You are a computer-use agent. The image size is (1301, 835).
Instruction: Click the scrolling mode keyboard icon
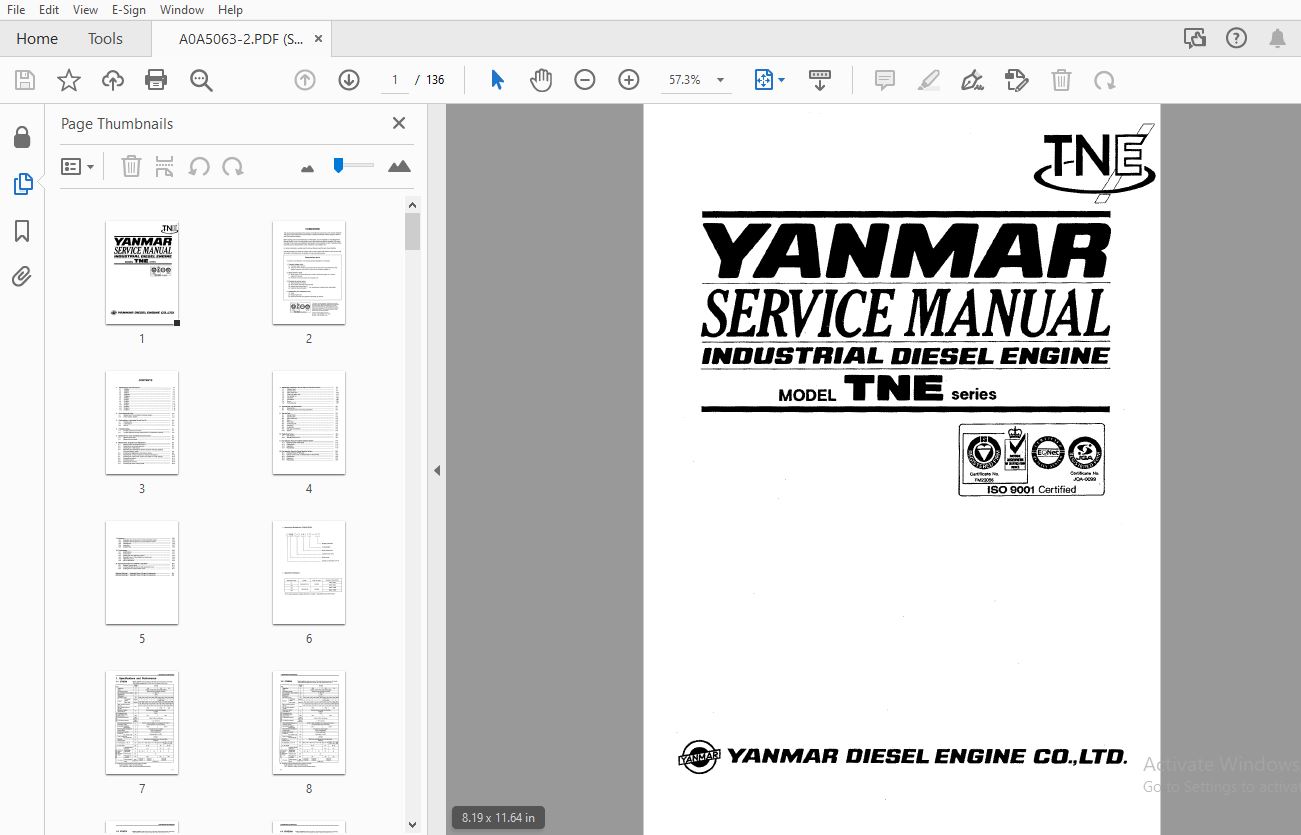[820, 80]
